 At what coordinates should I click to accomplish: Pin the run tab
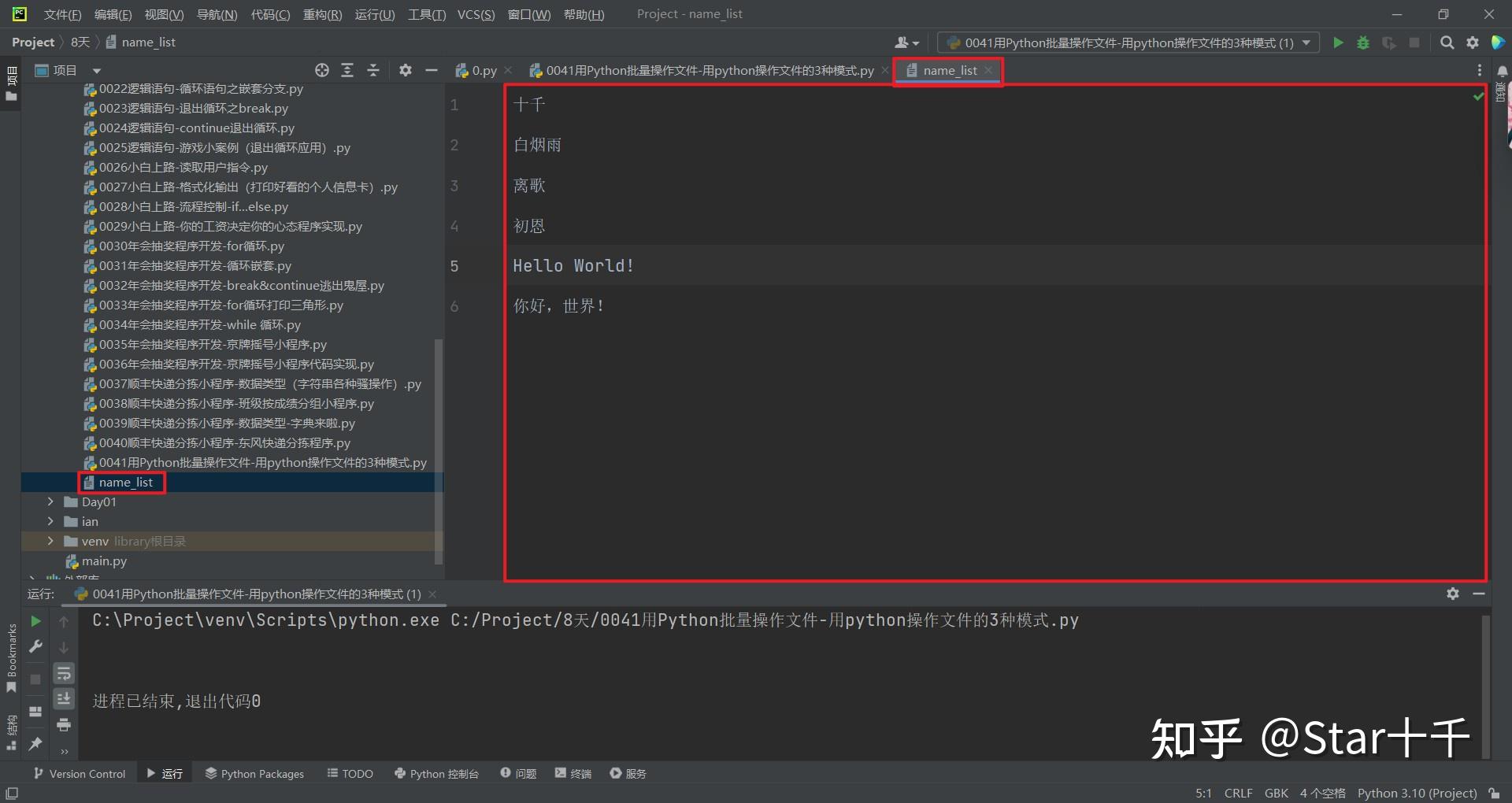(x=35, y=744)
